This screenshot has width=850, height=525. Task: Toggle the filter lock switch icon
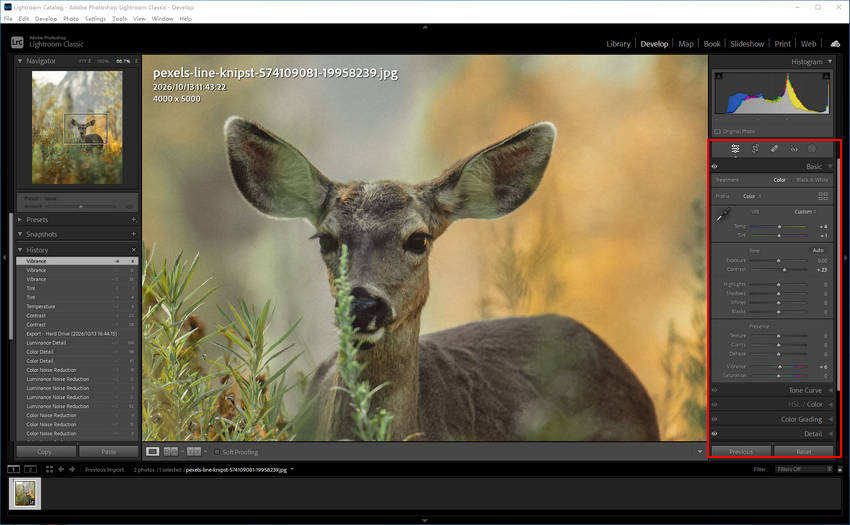[840, 469]
